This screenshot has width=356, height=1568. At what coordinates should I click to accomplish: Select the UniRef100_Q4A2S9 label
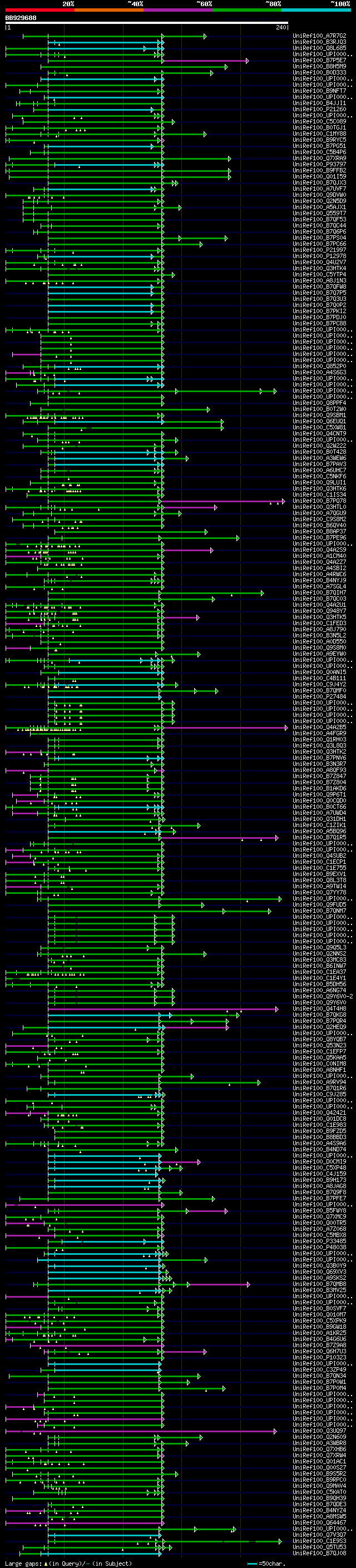[319, 550]
